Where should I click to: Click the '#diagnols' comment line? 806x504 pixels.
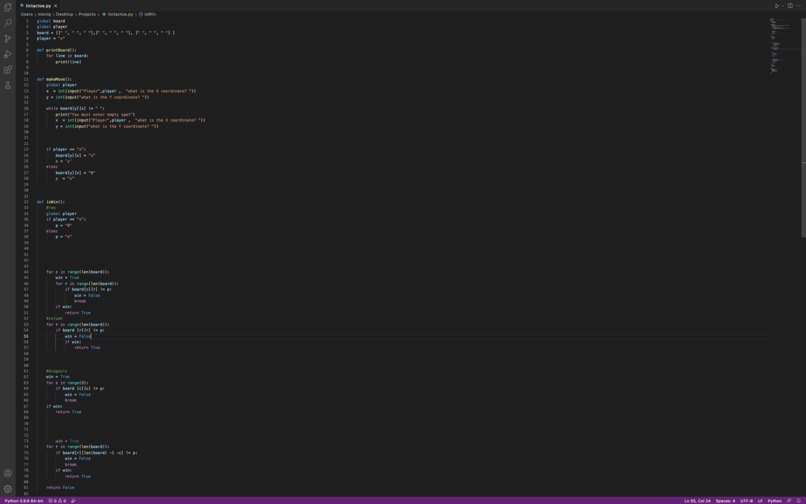[x=57, y=371]
